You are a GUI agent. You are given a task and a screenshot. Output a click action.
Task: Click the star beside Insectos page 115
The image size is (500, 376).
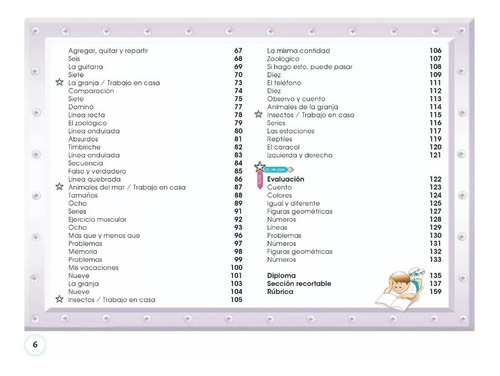(x=258, y=114)
